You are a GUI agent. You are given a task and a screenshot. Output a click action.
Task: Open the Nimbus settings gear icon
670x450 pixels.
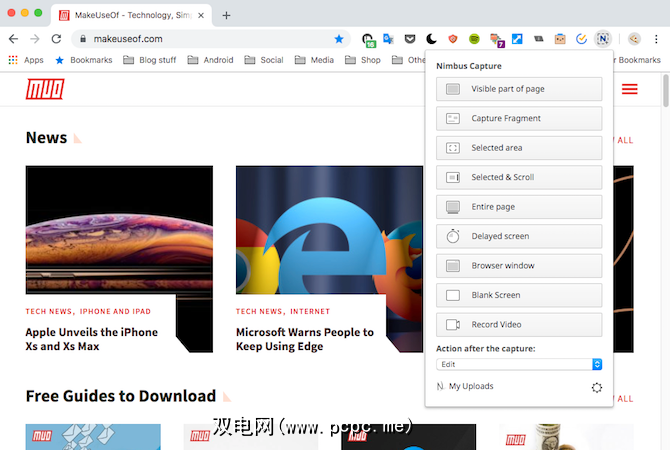pos(597,387)
